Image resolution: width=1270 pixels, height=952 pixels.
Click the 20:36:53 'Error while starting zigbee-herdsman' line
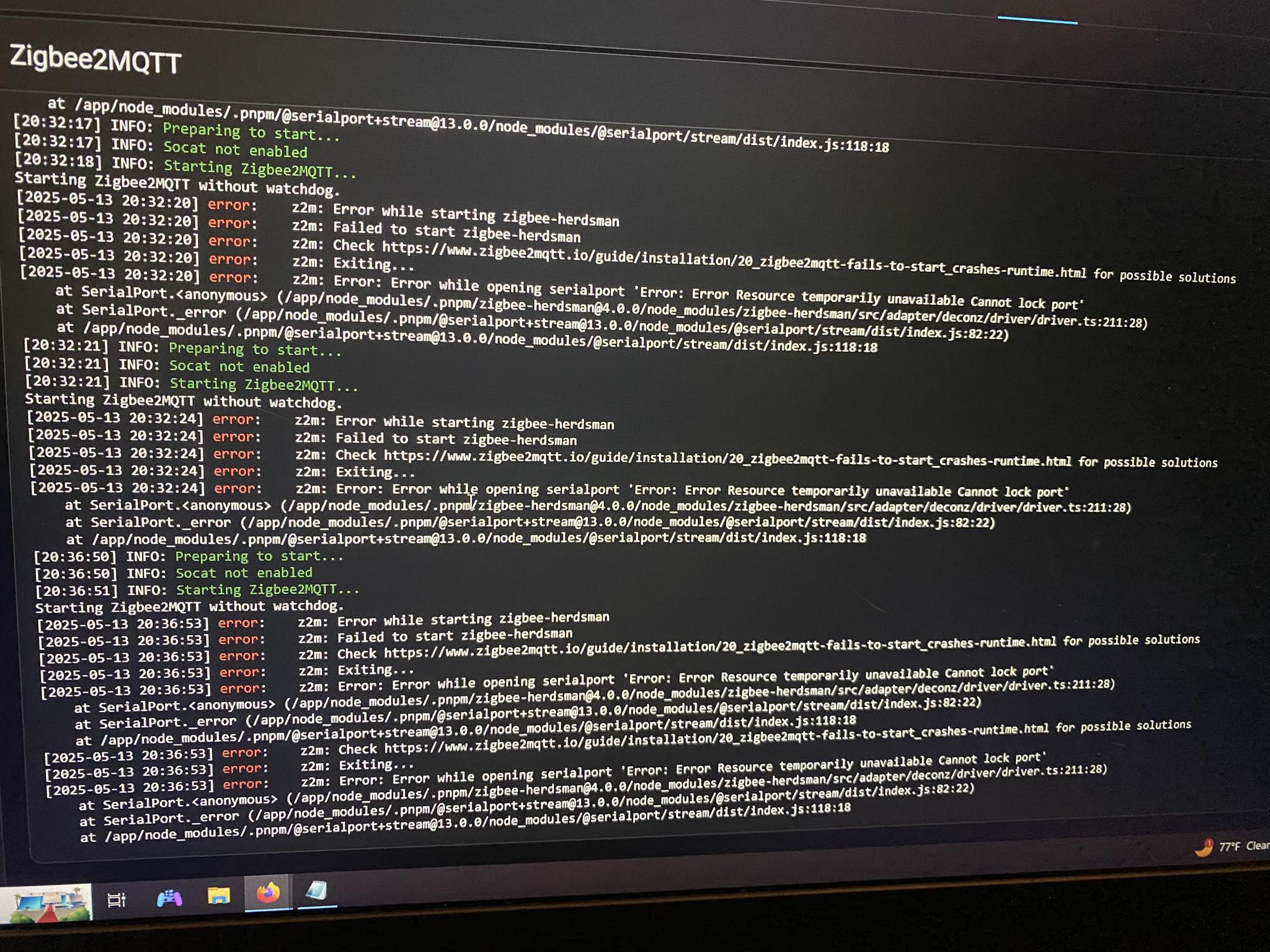[x=323, y=621]
